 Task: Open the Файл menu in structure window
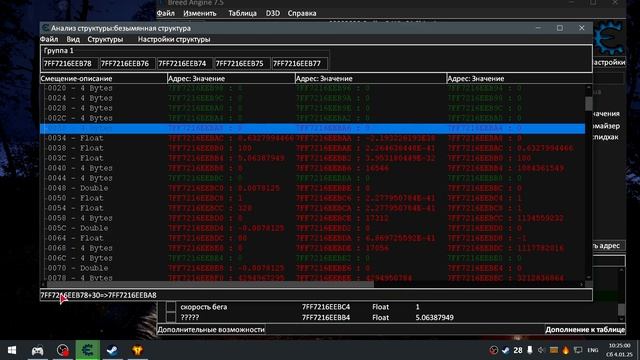point(49,39)
